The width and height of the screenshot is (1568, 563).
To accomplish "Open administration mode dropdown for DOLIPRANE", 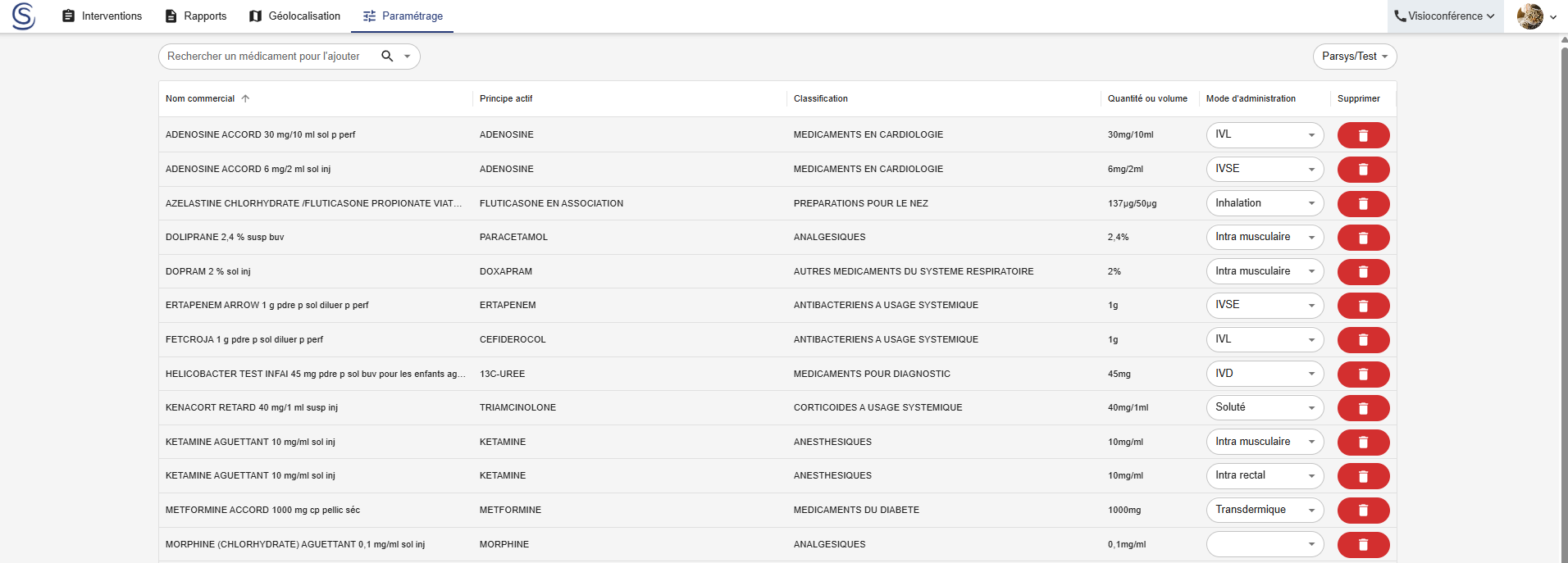I will tap(1265, 238).
